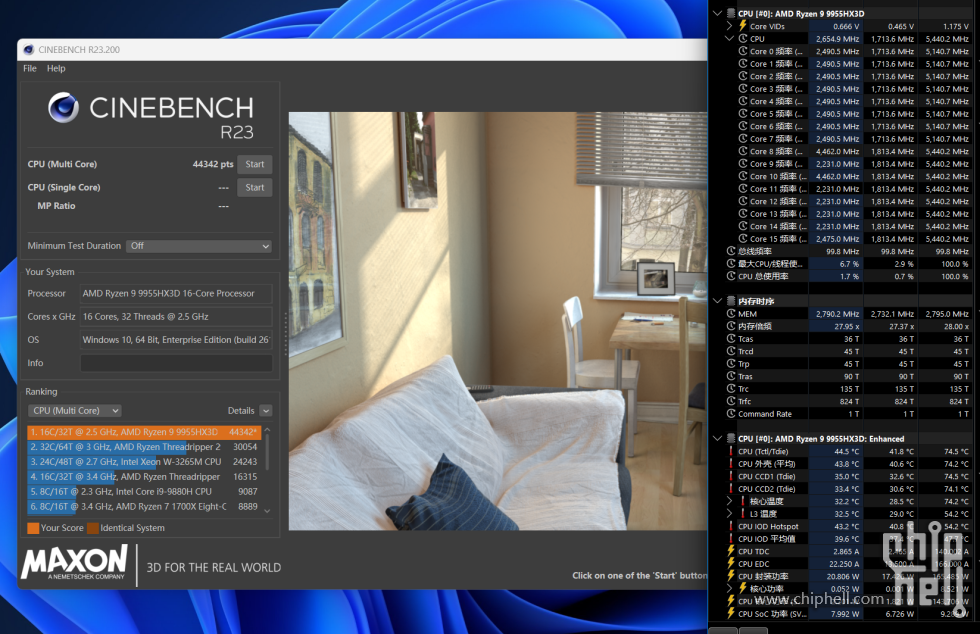
Task: Expand the 核心功率 core power row
Action: pyautogui.click(x=729, y=588)
